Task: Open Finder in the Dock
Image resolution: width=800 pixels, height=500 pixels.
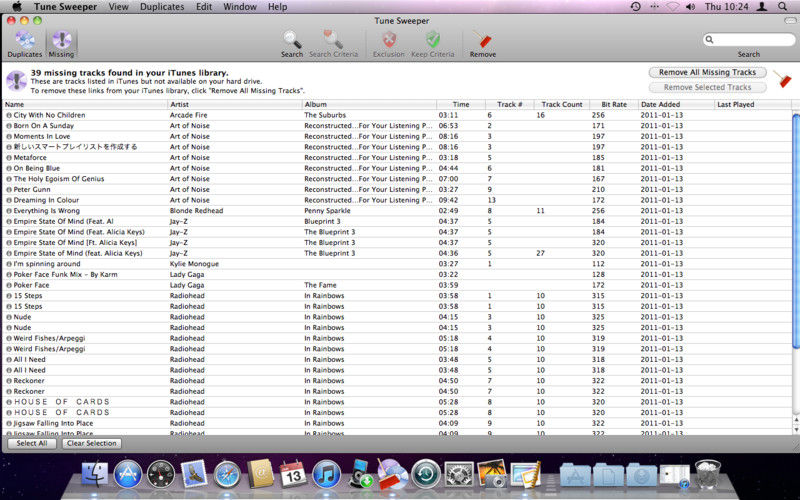Action: tap(95, 474)
